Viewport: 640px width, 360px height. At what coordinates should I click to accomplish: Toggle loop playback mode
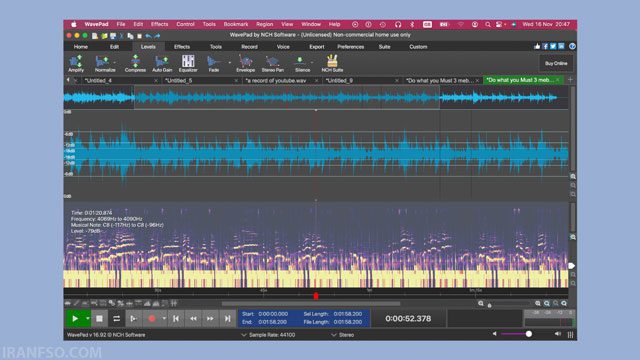coord(116,318)
